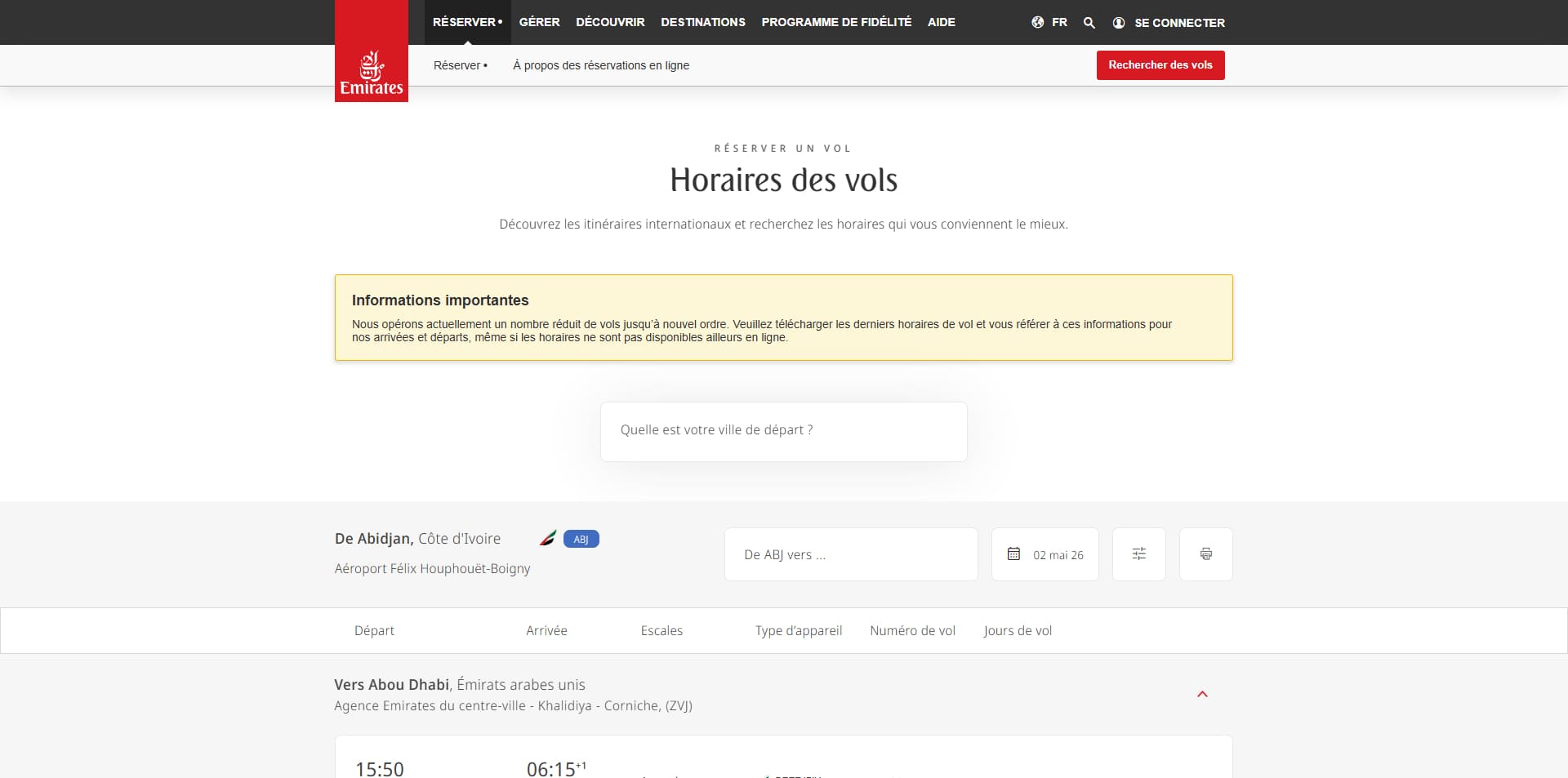Click the Rechercher des vols button
The width and height of the screenshot is (1568, 778).
click(1160, 65)
